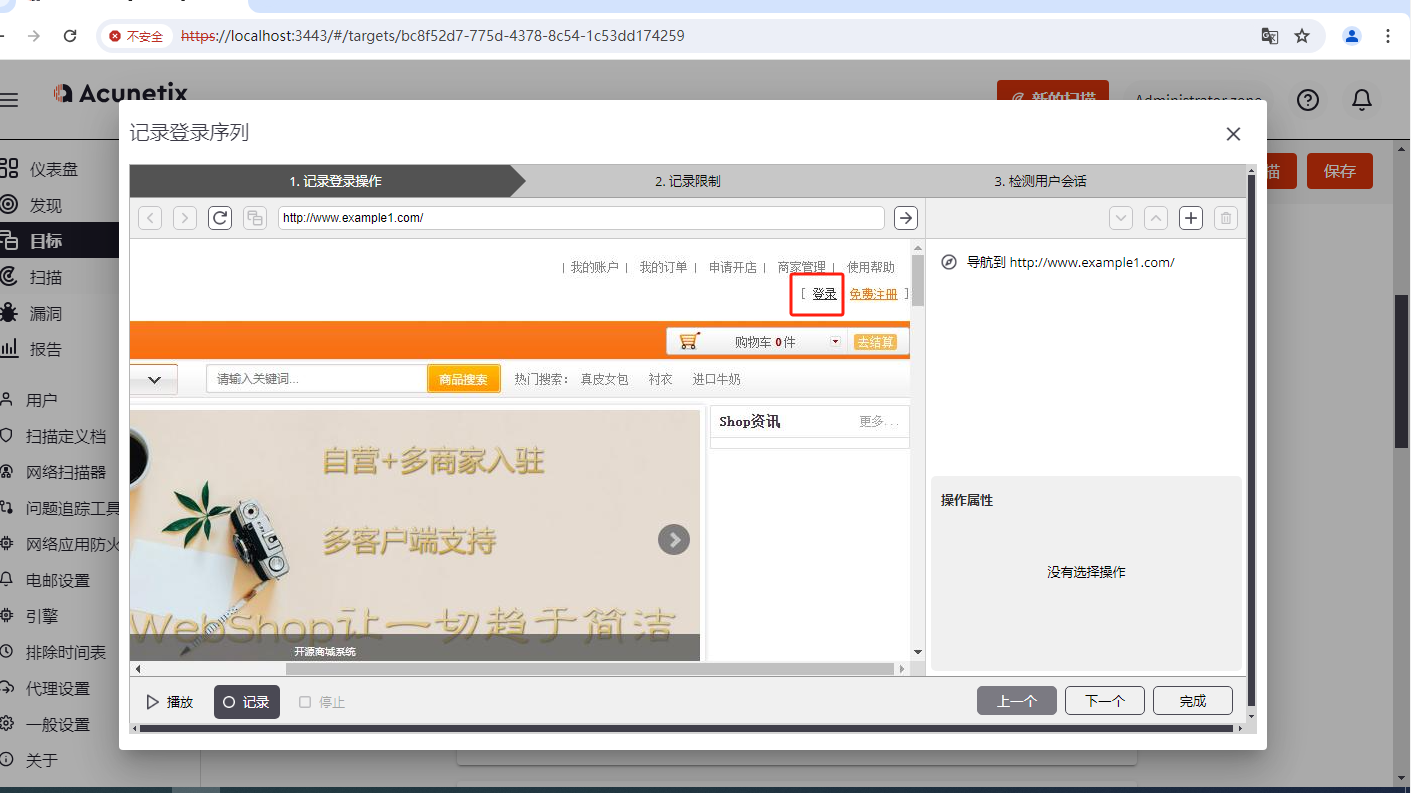This screenshot has width=1411, height=793.
Task: Open the help question-mark icon in Acunetix header
Action: [1308, 99]
